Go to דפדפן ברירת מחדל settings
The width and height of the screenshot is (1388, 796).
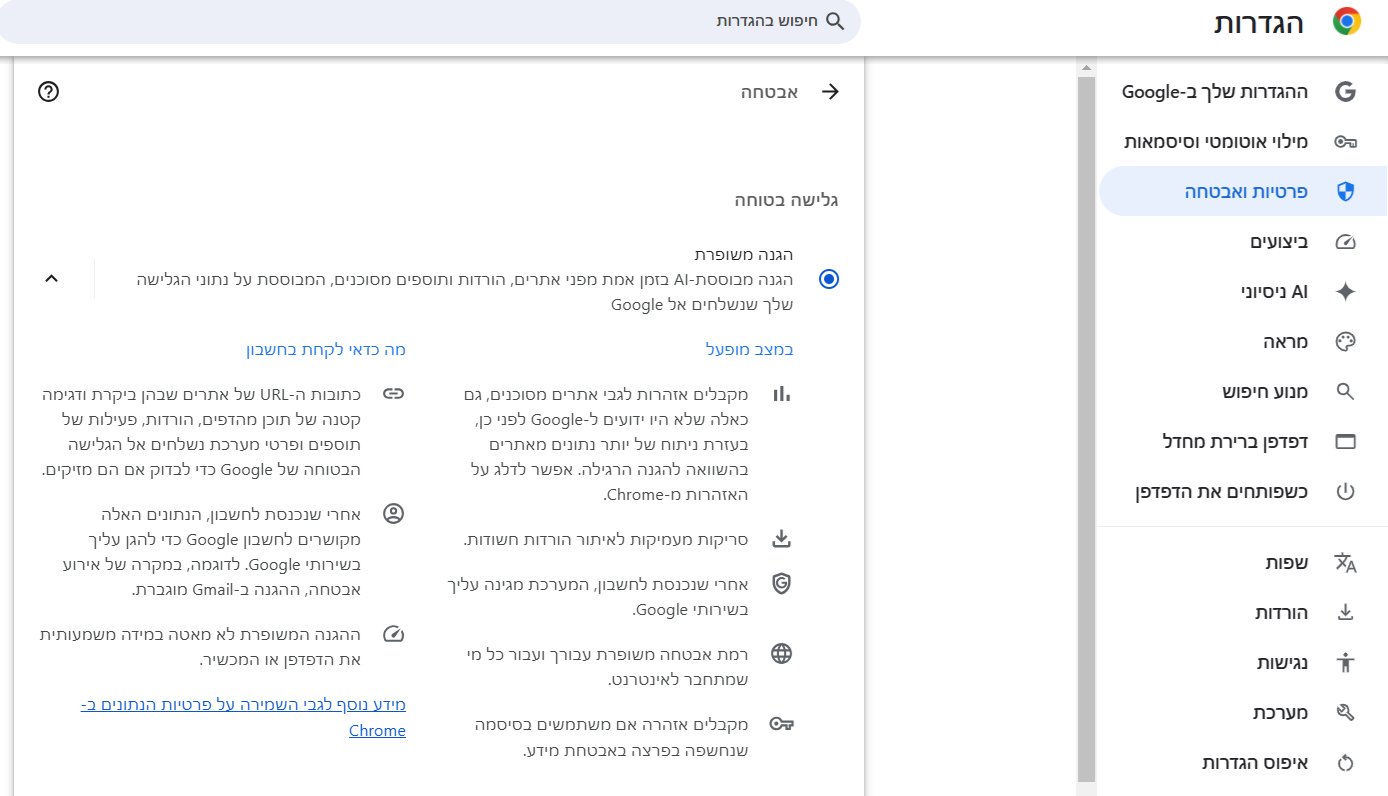(1243, 442)
